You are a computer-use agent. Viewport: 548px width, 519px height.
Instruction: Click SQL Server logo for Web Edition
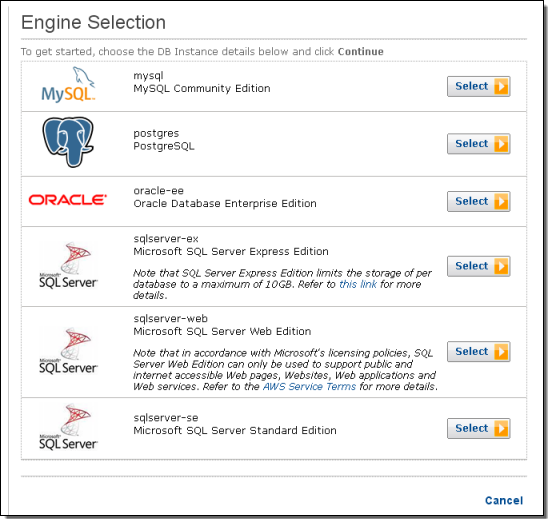pyautogui.click(x=68, y=351)
